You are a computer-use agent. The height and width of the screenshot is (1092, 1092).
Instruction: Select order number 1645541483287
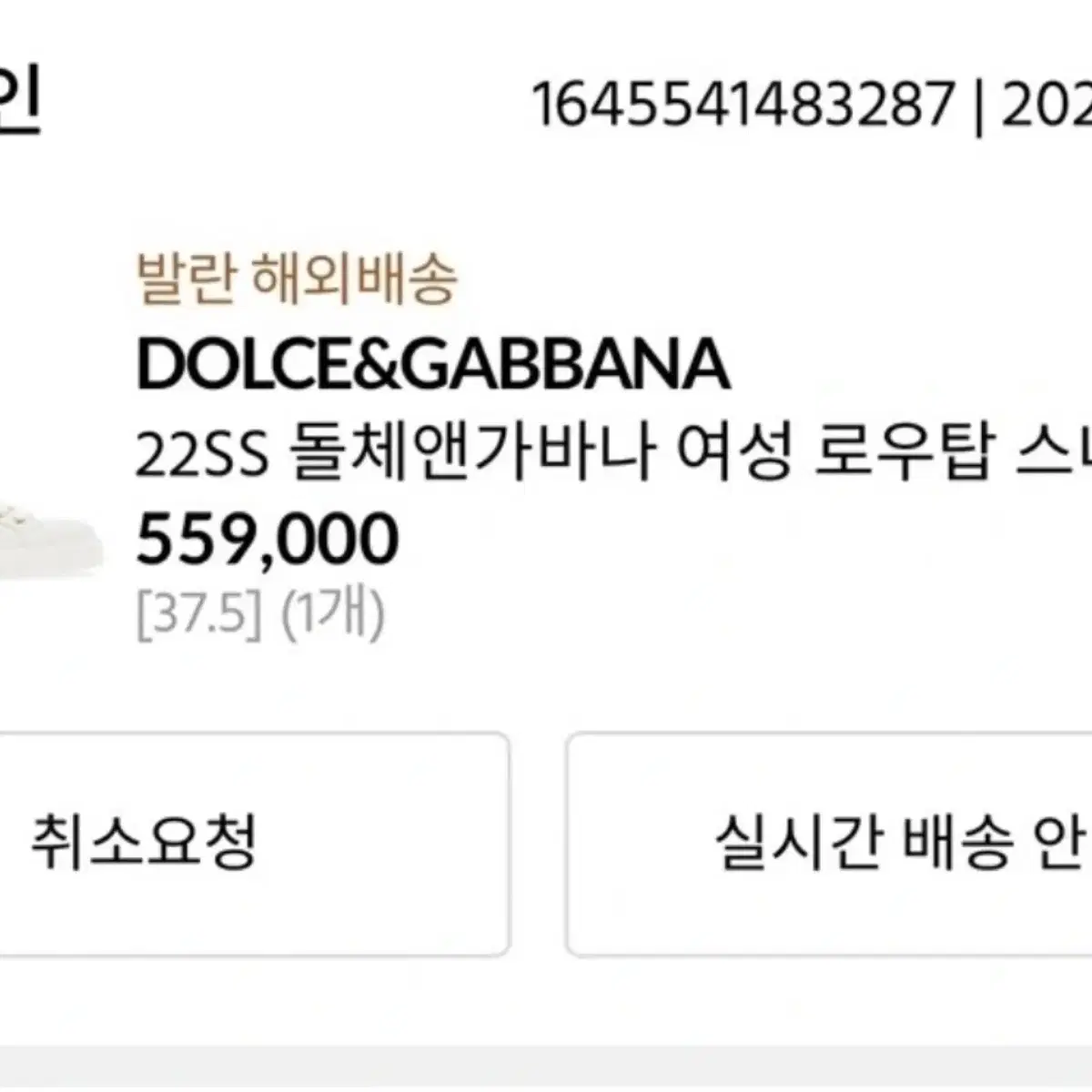pos(743,105)
